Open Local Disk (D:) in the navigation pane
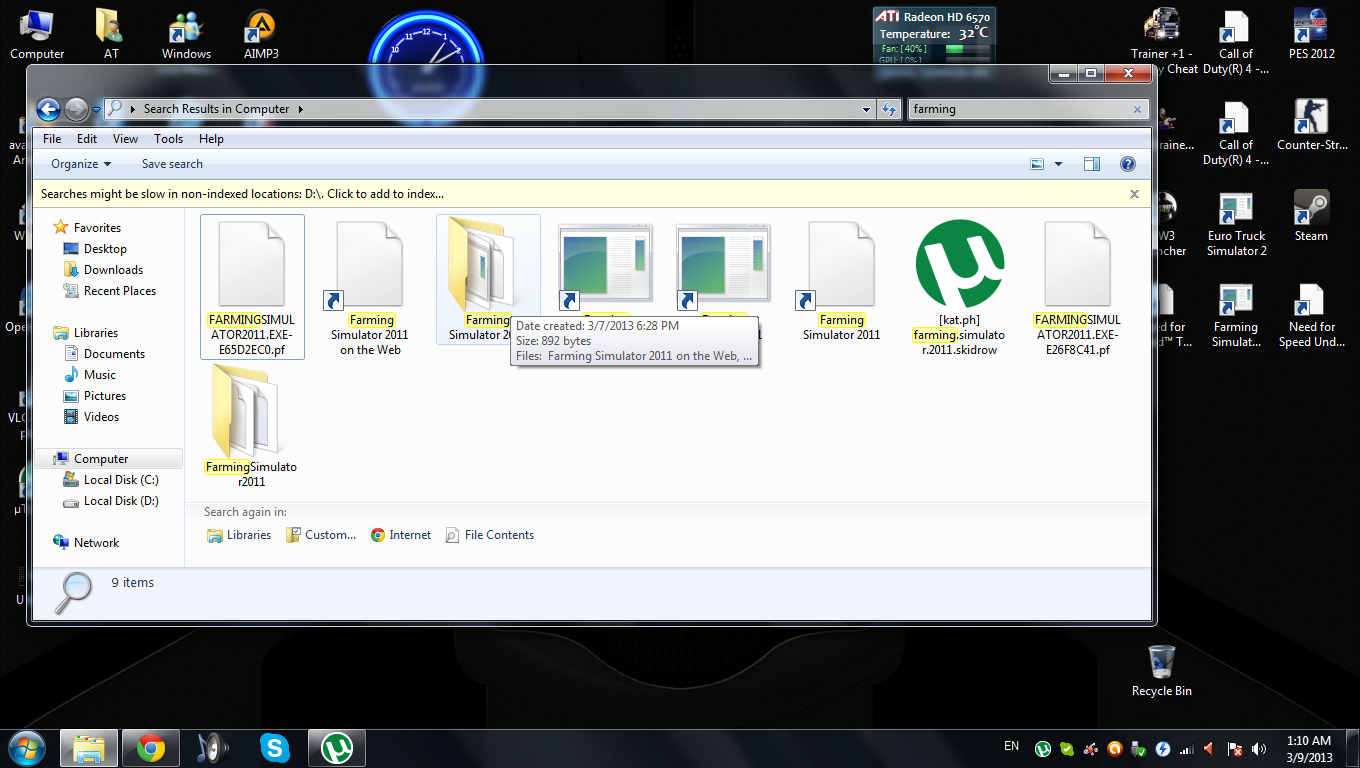Viewport: 1360px width, 768px height. [x=121, y=501]
